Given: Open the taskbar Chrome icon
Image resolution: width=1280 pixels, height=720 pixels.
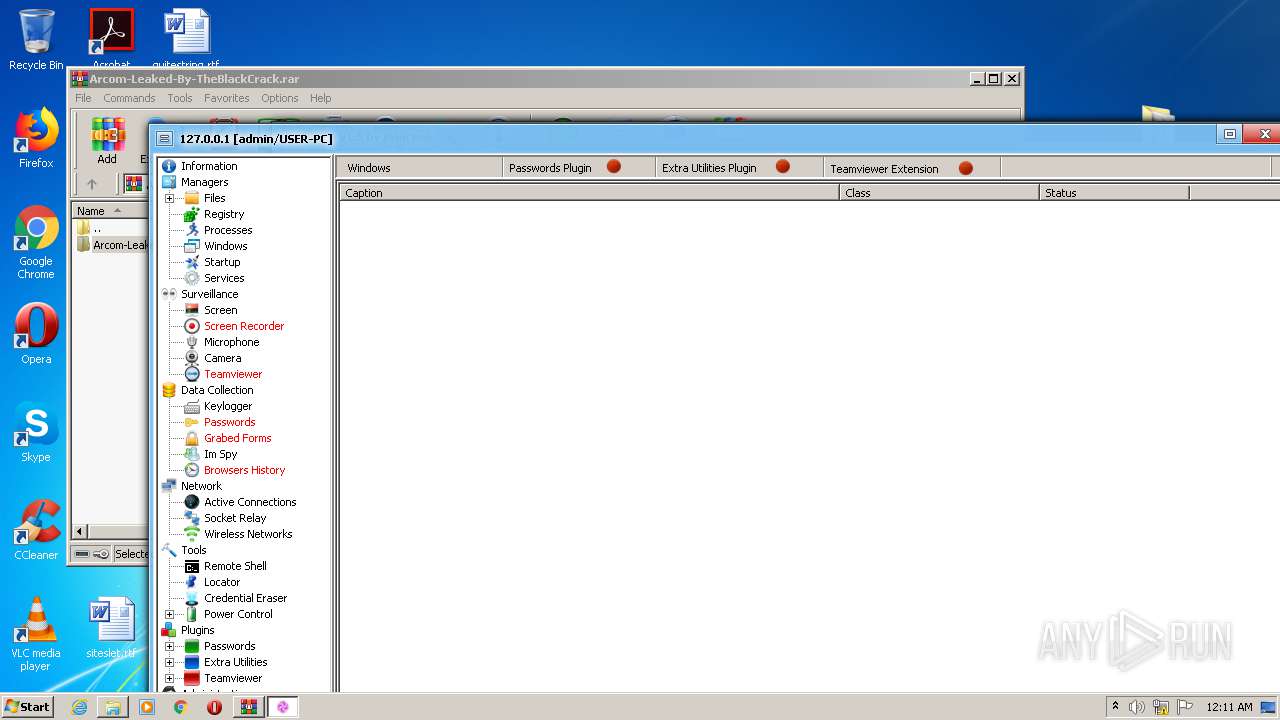Looking at the screenshot, I should click(181, 707).
